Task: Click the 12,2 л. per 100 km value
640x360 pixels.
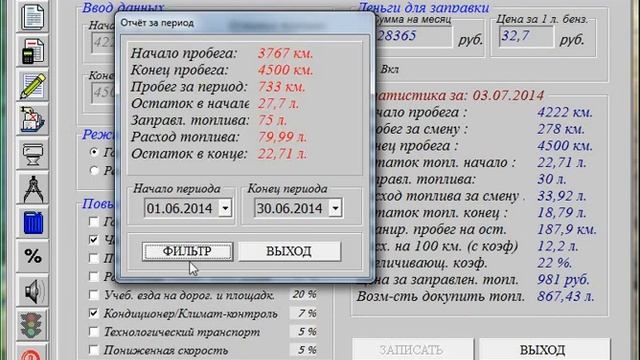Action: click(557, 246)
